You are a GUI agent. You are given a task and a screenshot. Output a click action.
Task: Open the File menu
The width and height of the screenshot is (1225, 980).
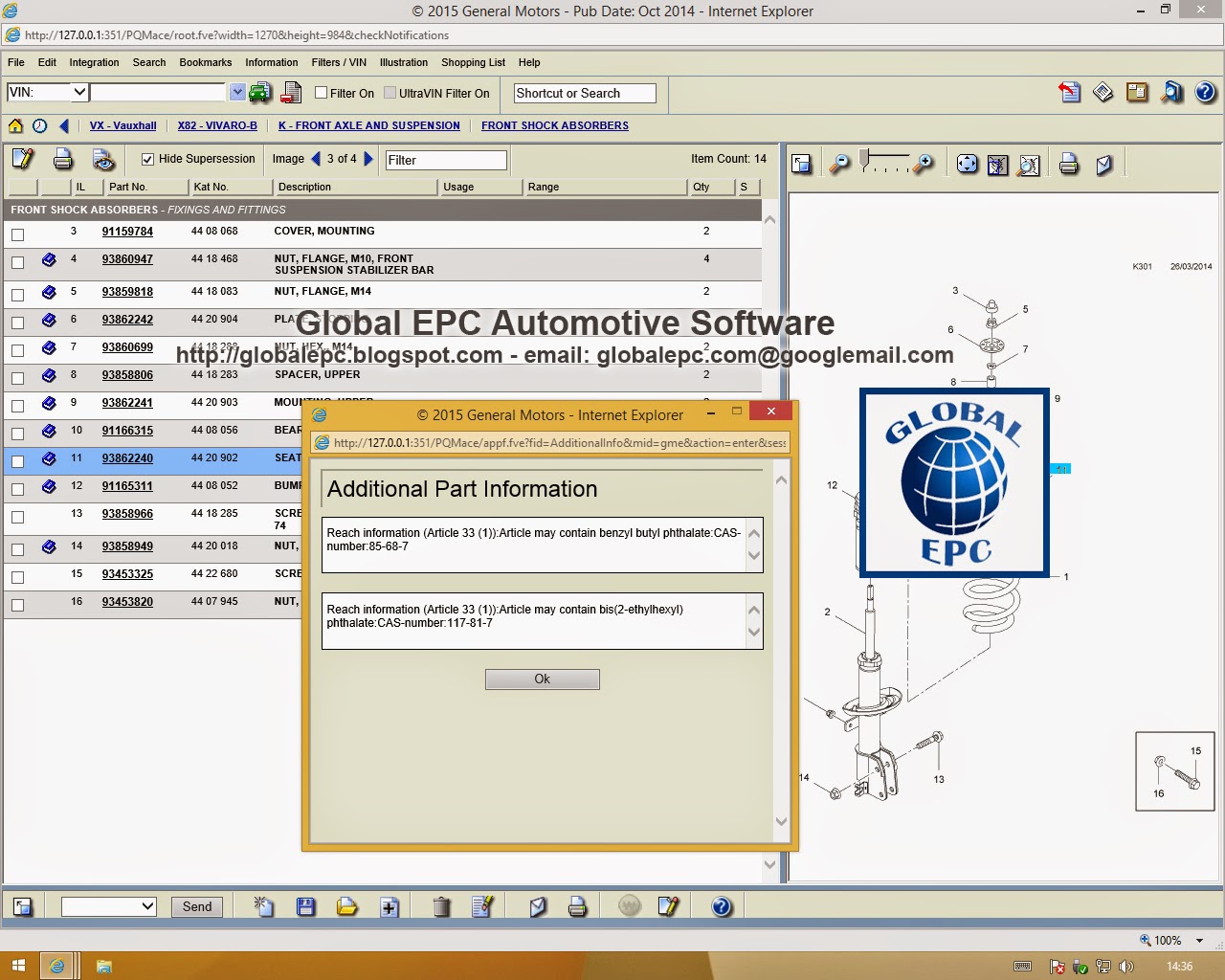(16, 62)
